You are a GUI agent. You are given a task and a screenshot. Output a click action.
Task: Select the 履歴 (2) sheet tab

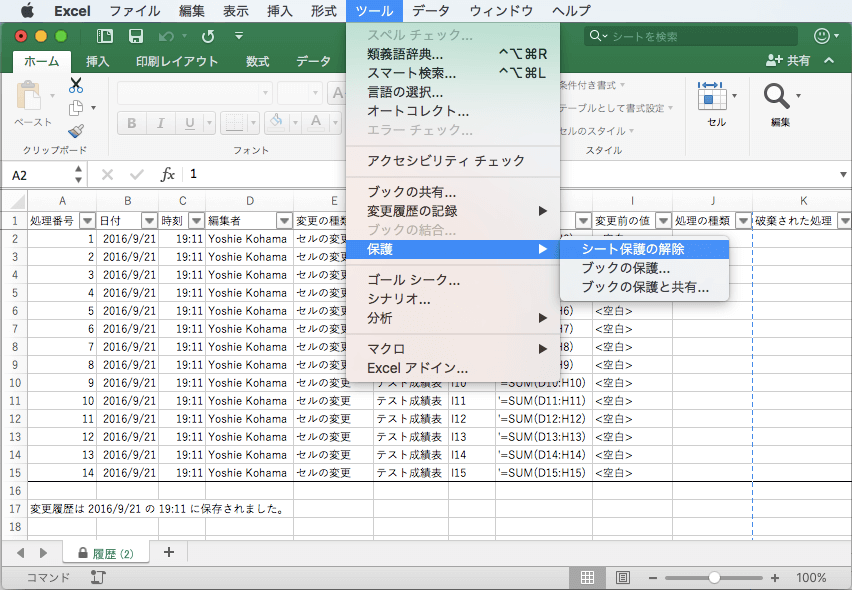(x=106, y=554)
